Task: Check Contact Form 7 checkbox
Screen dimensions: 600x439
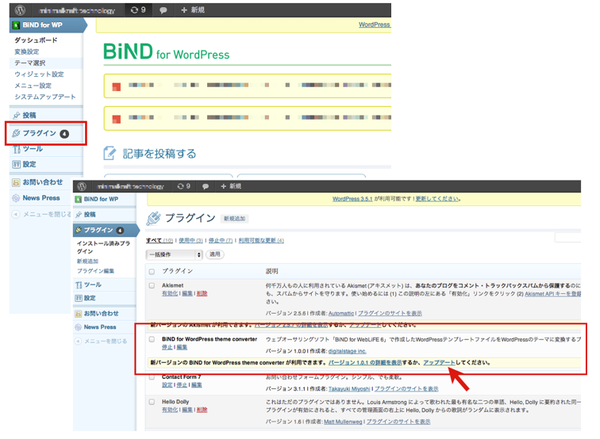Action: (x=152, y=377)
